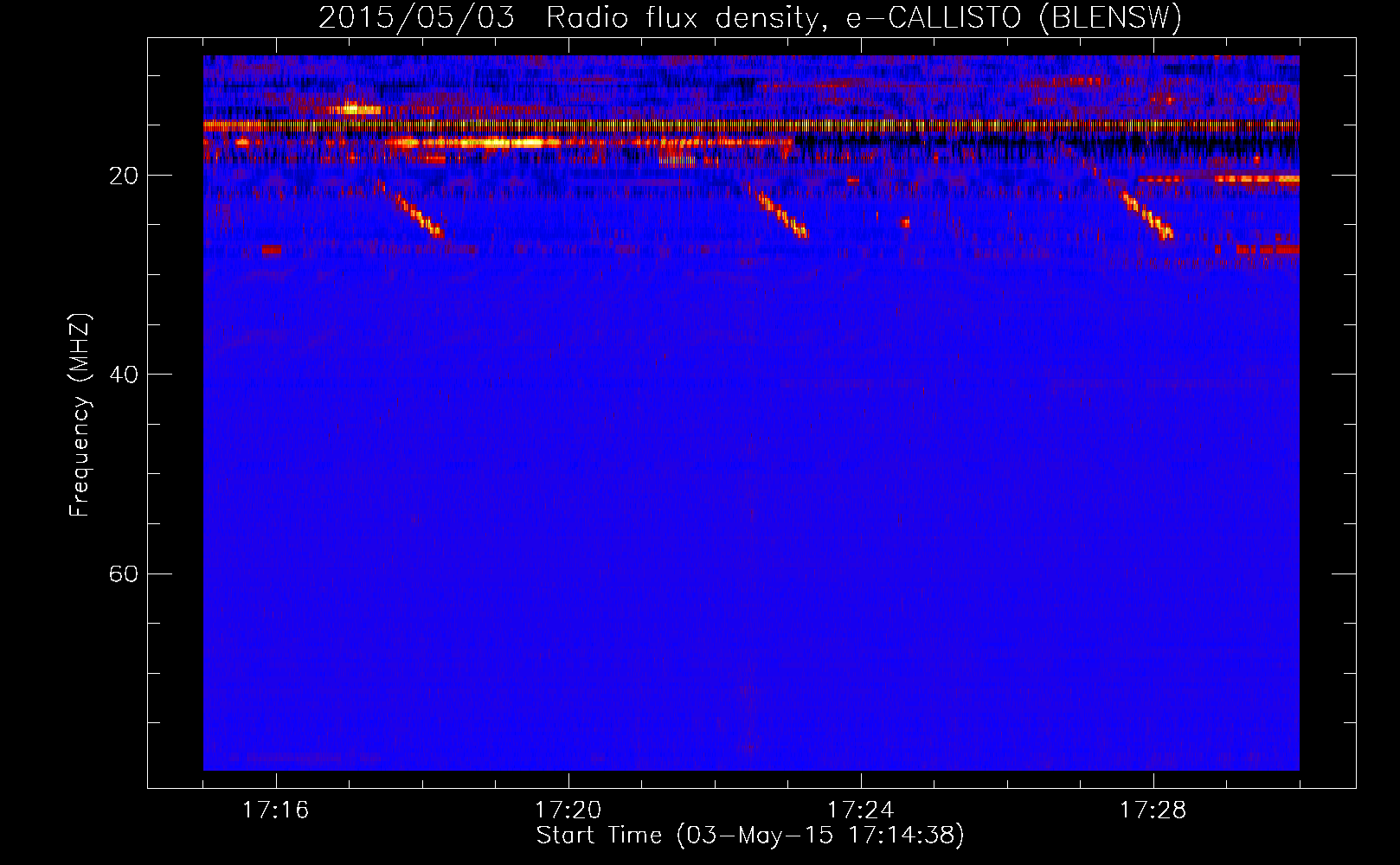1400x865 pixels.
Task: Click the 20 MHz frequency tick label
Action: pos(123,176)
